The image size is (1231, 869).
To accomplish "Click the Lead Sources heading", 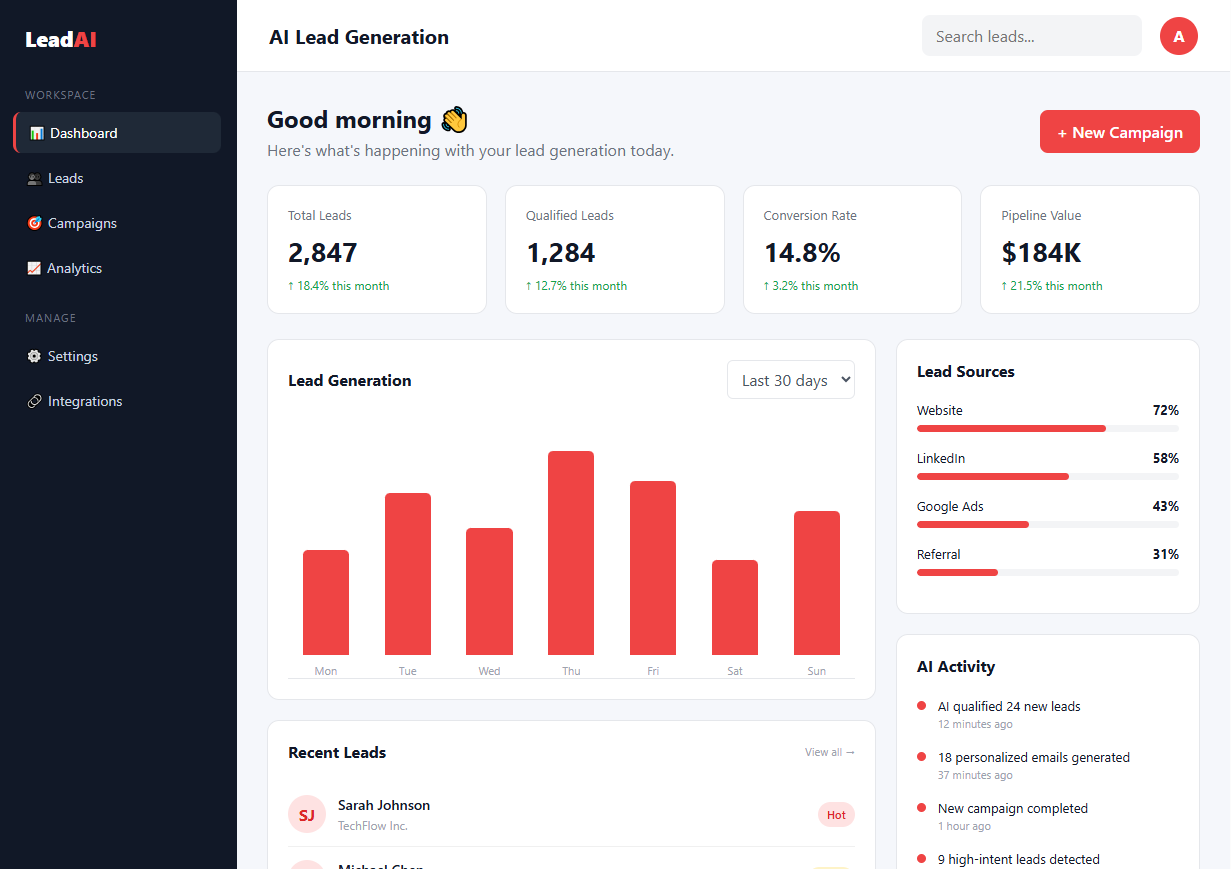I will coord(966,371).
